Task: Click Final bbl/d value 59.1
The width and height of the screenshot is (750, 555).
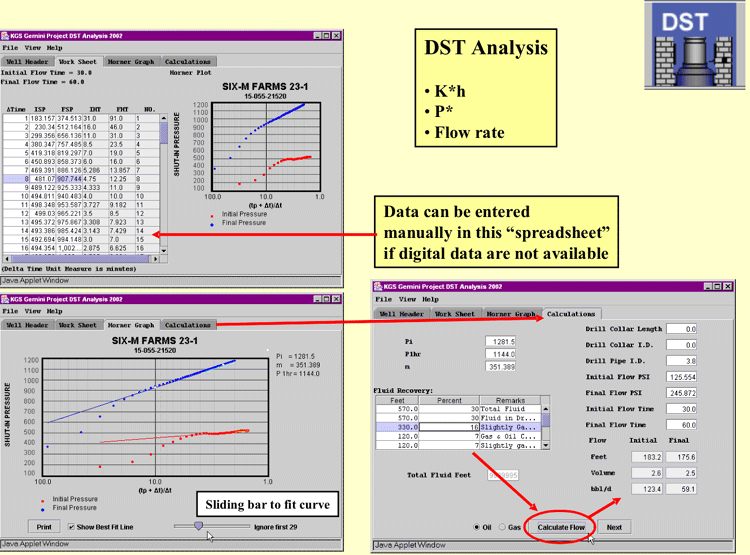Action: pos(681,489)
